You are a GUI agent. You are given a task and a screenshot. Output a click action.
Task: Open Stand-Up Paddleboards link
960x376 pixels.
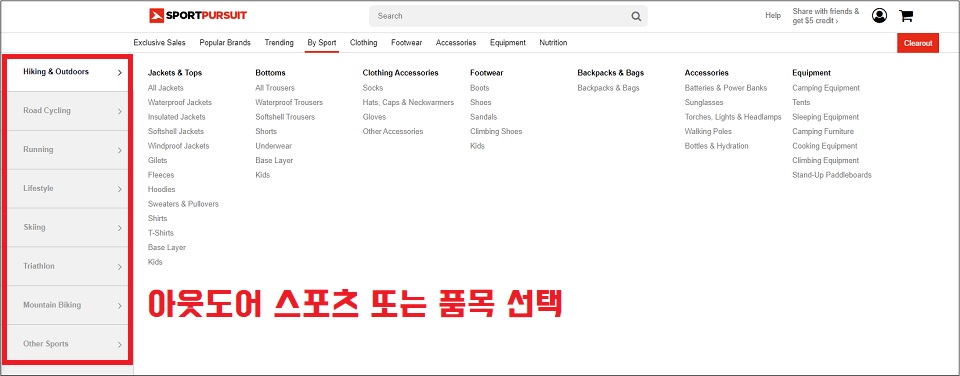coord(831,175)
